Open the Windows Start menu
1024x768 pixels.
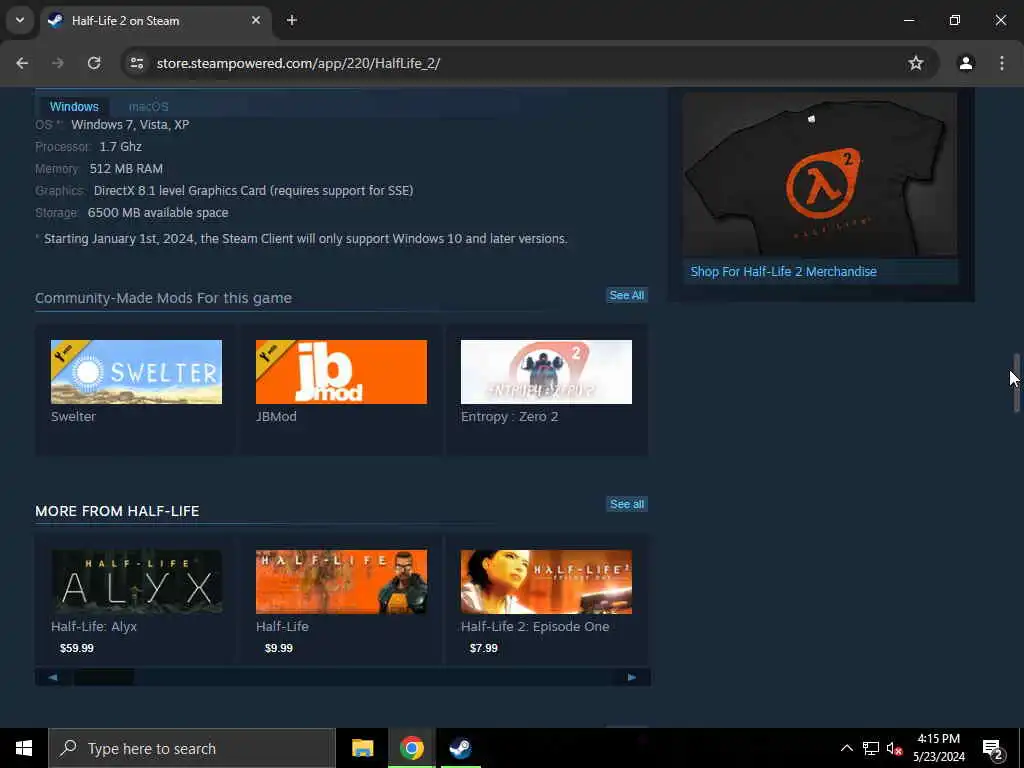24,748
